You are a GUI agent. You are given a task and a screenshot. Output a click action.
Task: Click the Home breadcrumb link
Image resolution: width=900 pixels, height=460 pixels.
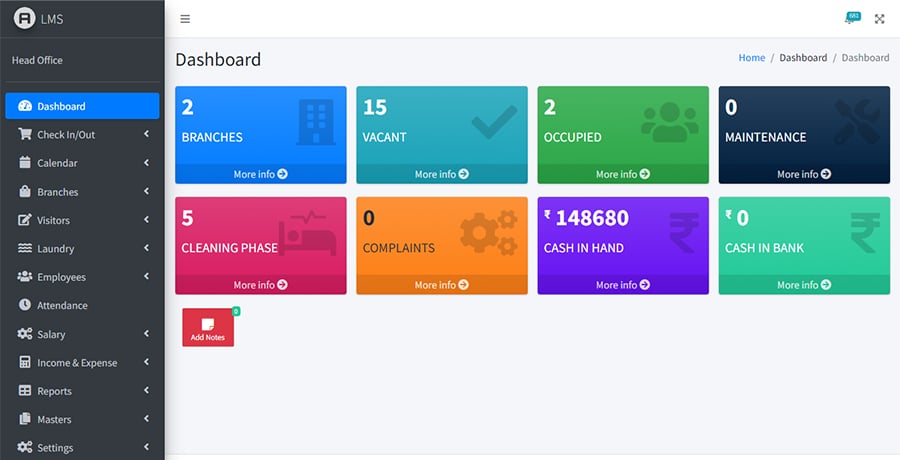(x=751, y=58)
